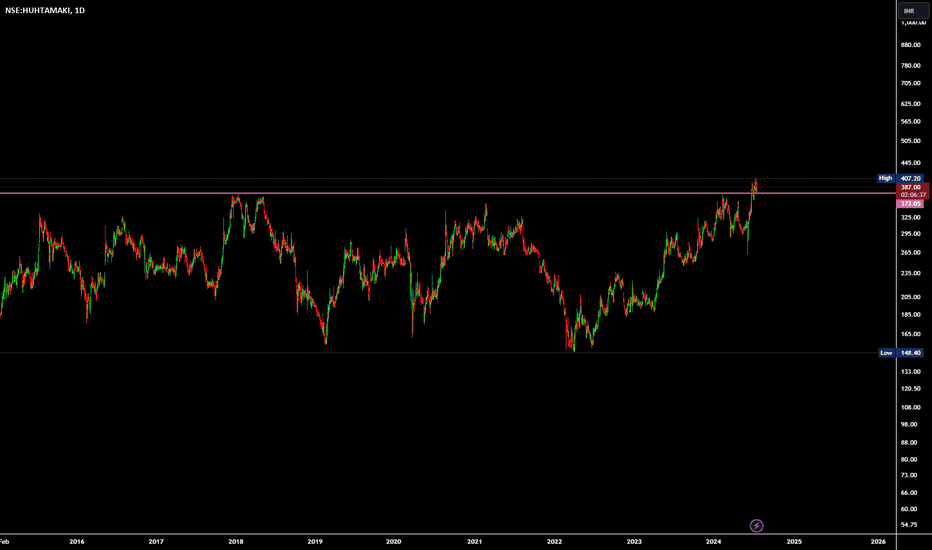The width and height of the screenshot is (932, 550).
Task: Click the 265.00 price axis label
Action: [x=911, y=252]
